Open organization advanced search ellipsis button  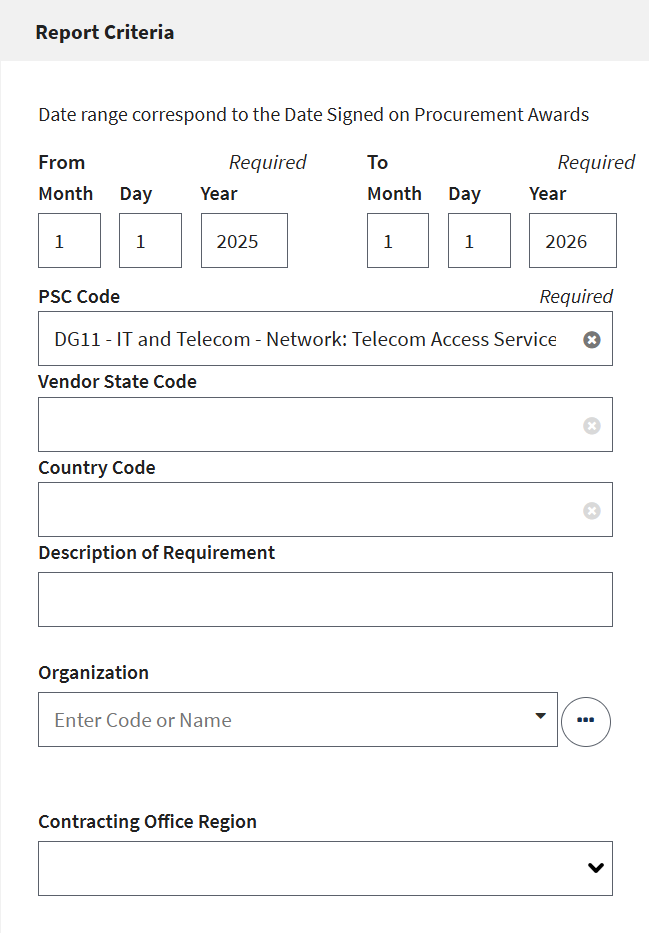[x=586, y=722]
